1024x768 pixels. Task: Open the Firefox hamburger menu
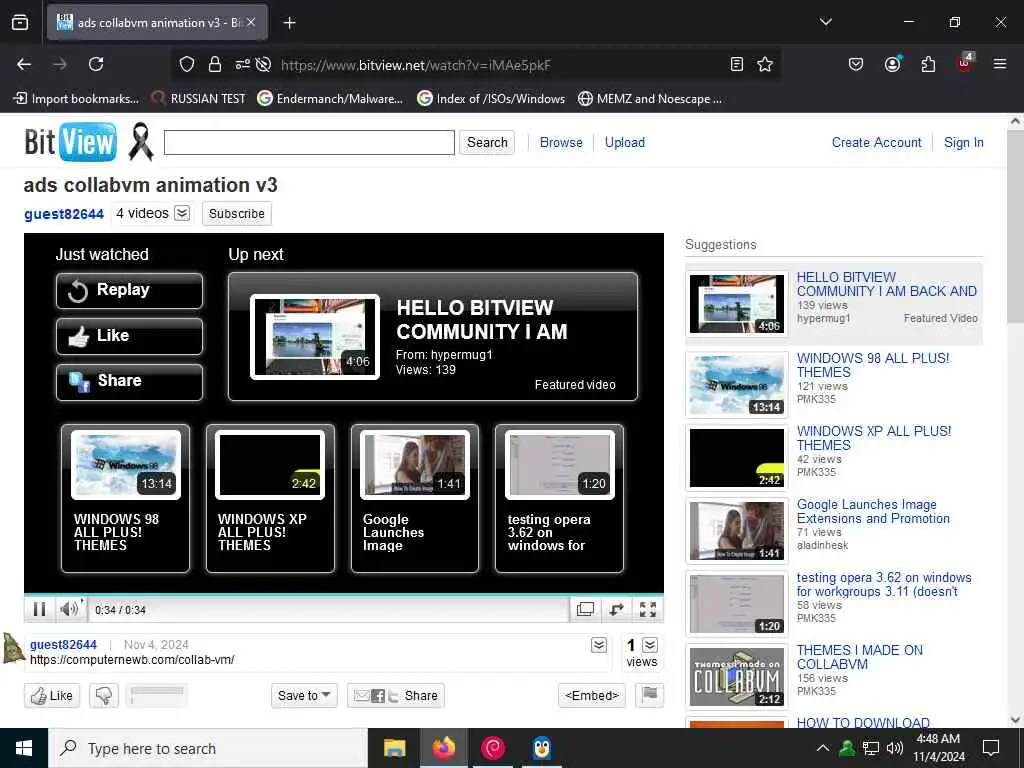pos(1000,64)
